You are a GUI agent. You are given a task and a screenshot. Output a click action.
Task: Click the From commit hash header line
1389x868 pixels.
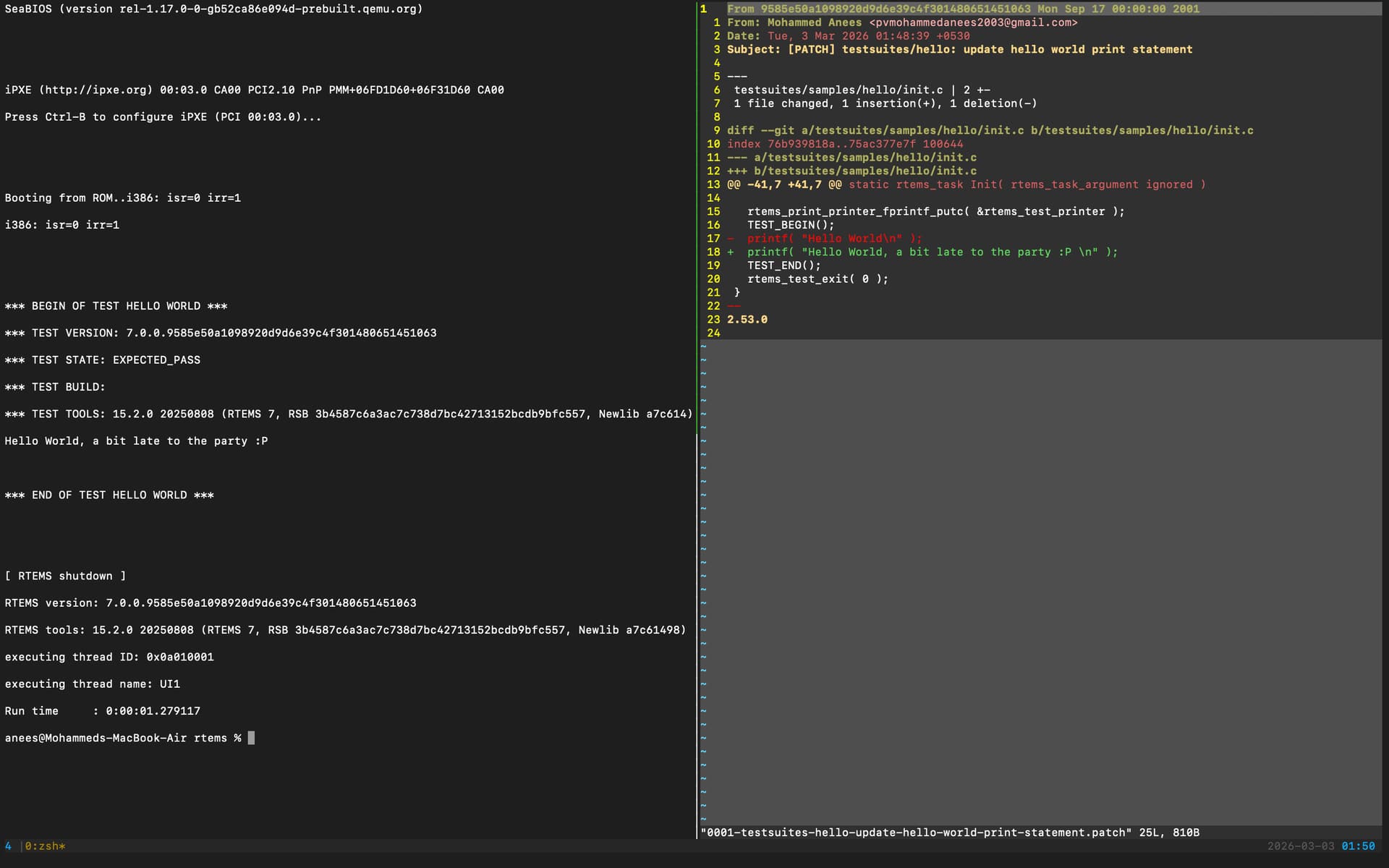coord(962,9)
